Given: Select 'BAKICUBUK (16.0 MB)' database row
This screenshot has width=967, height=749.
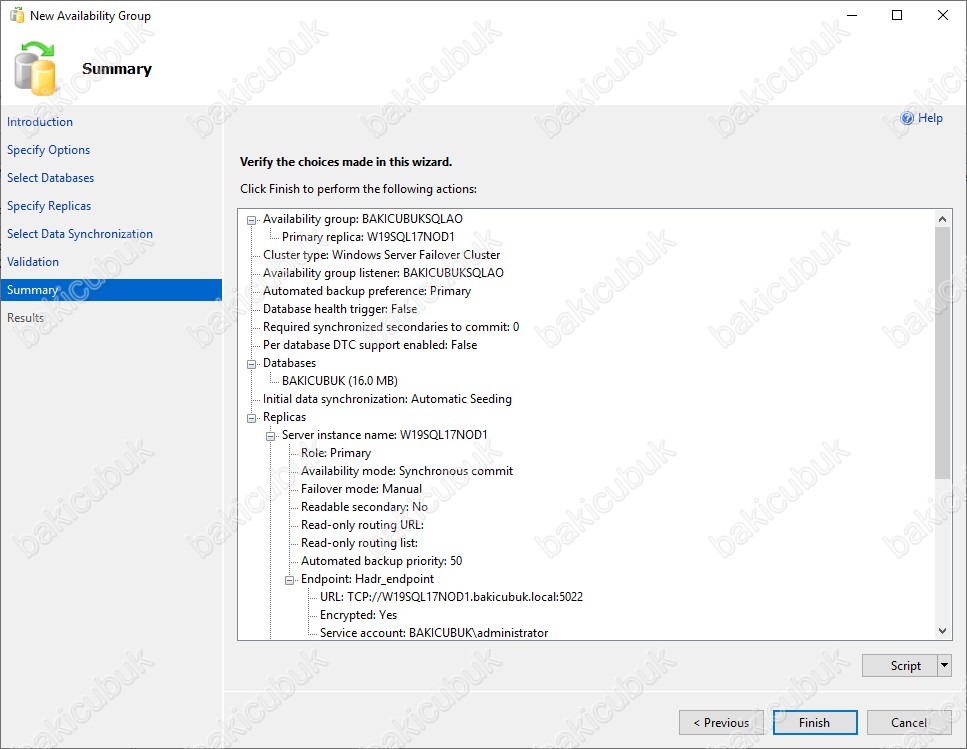Looking at the screenshot, I should pos(340,381).
